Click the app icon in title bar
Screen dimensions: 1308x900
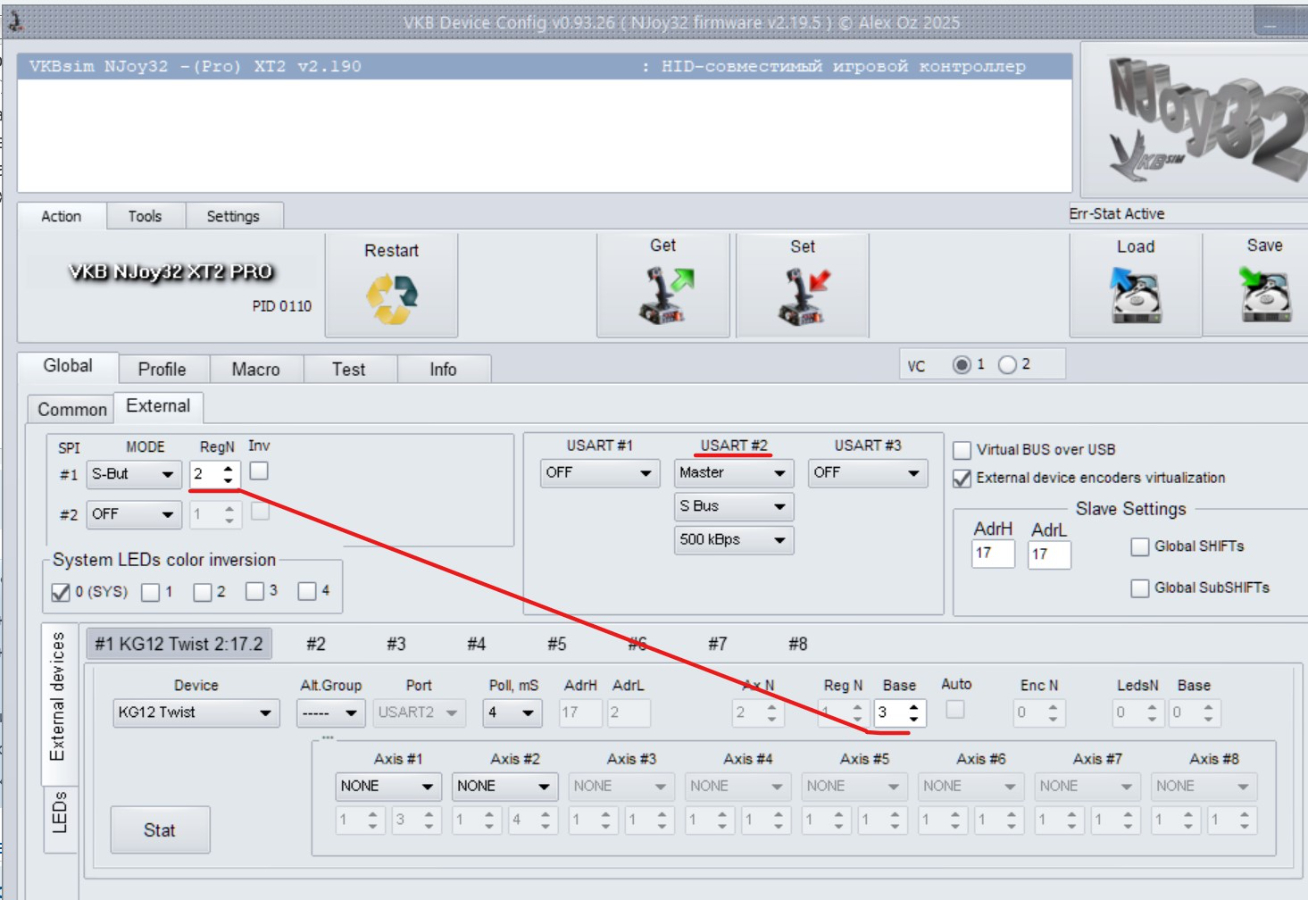pos(15,21)
